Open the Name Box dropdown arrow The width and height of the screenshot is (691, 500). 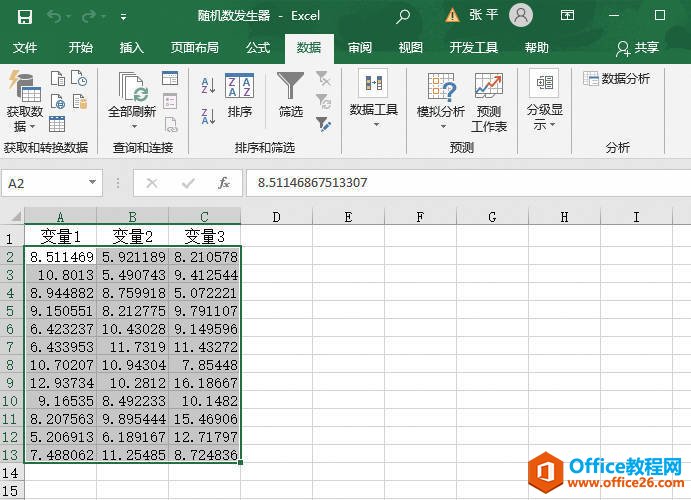point(92,182)
